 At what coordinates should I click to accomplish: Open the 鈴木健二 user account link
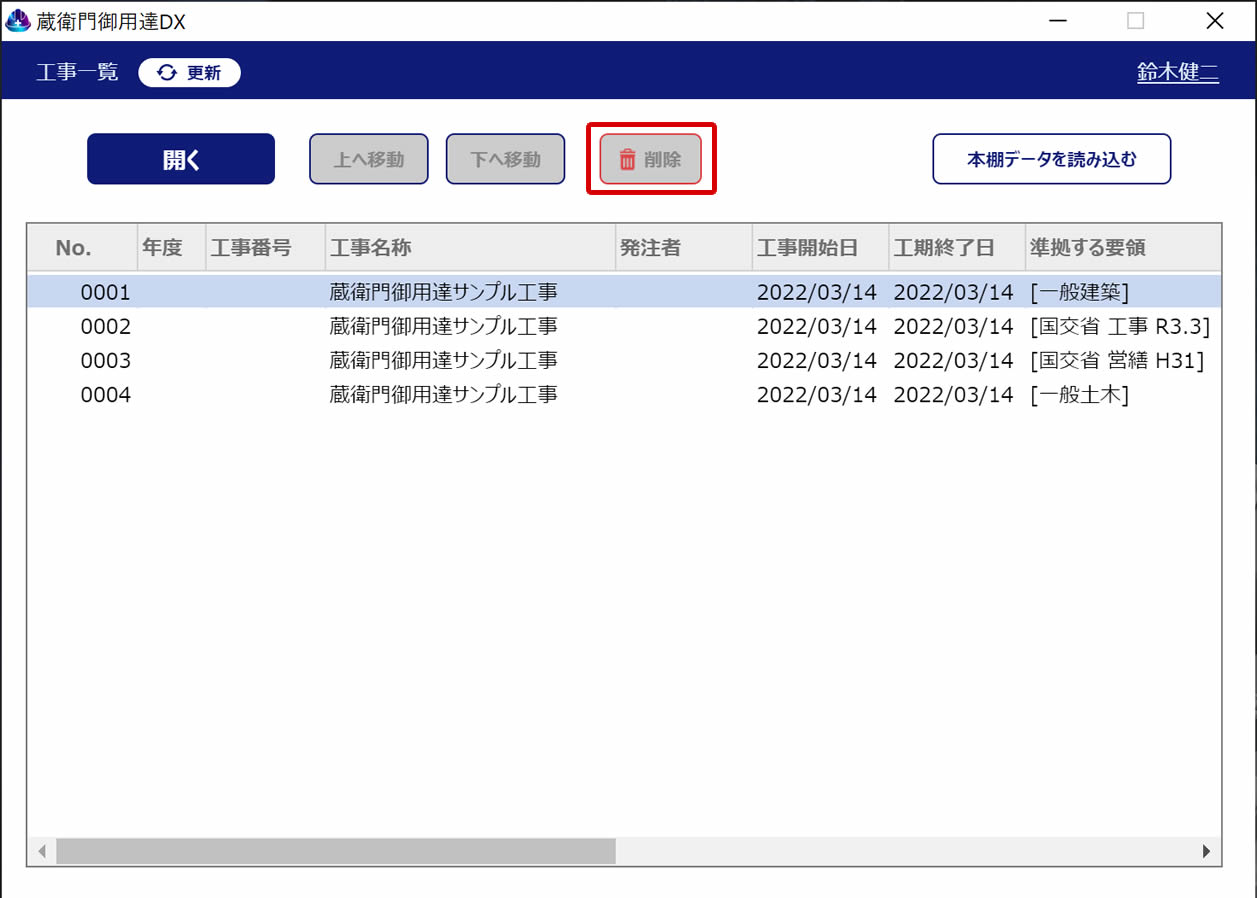pyautogui.click(x=1177, y=73)
